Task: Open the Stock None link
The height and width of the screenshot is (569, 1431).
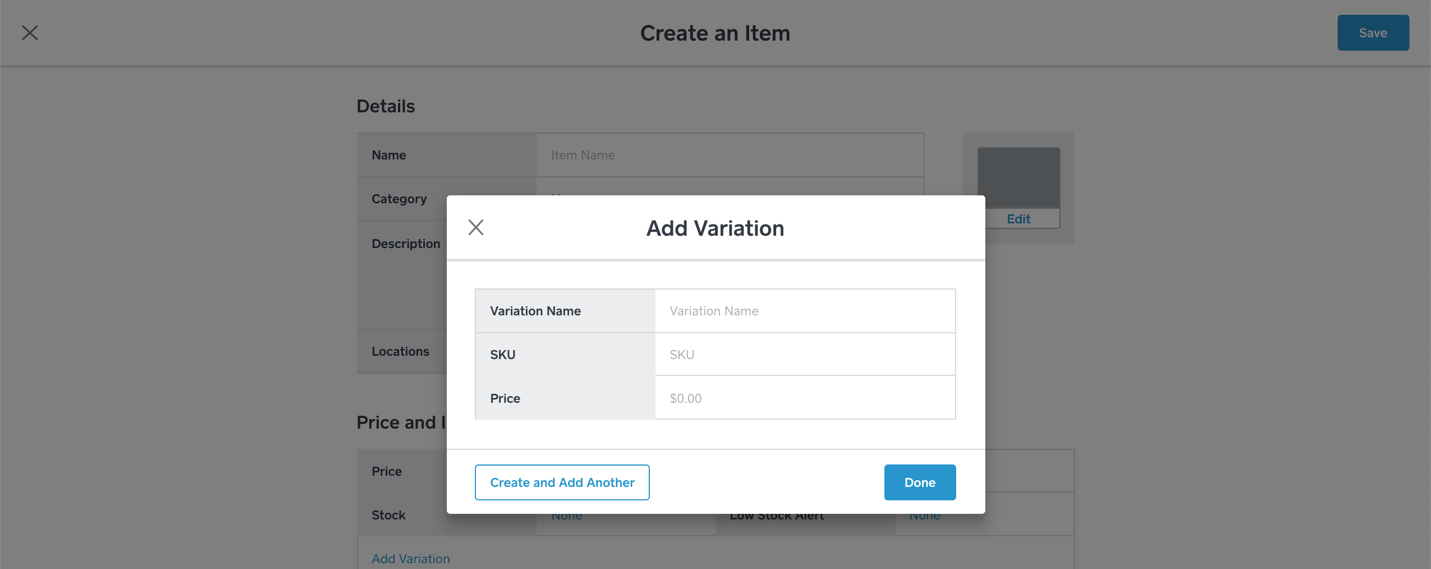Action: point(566,516)
